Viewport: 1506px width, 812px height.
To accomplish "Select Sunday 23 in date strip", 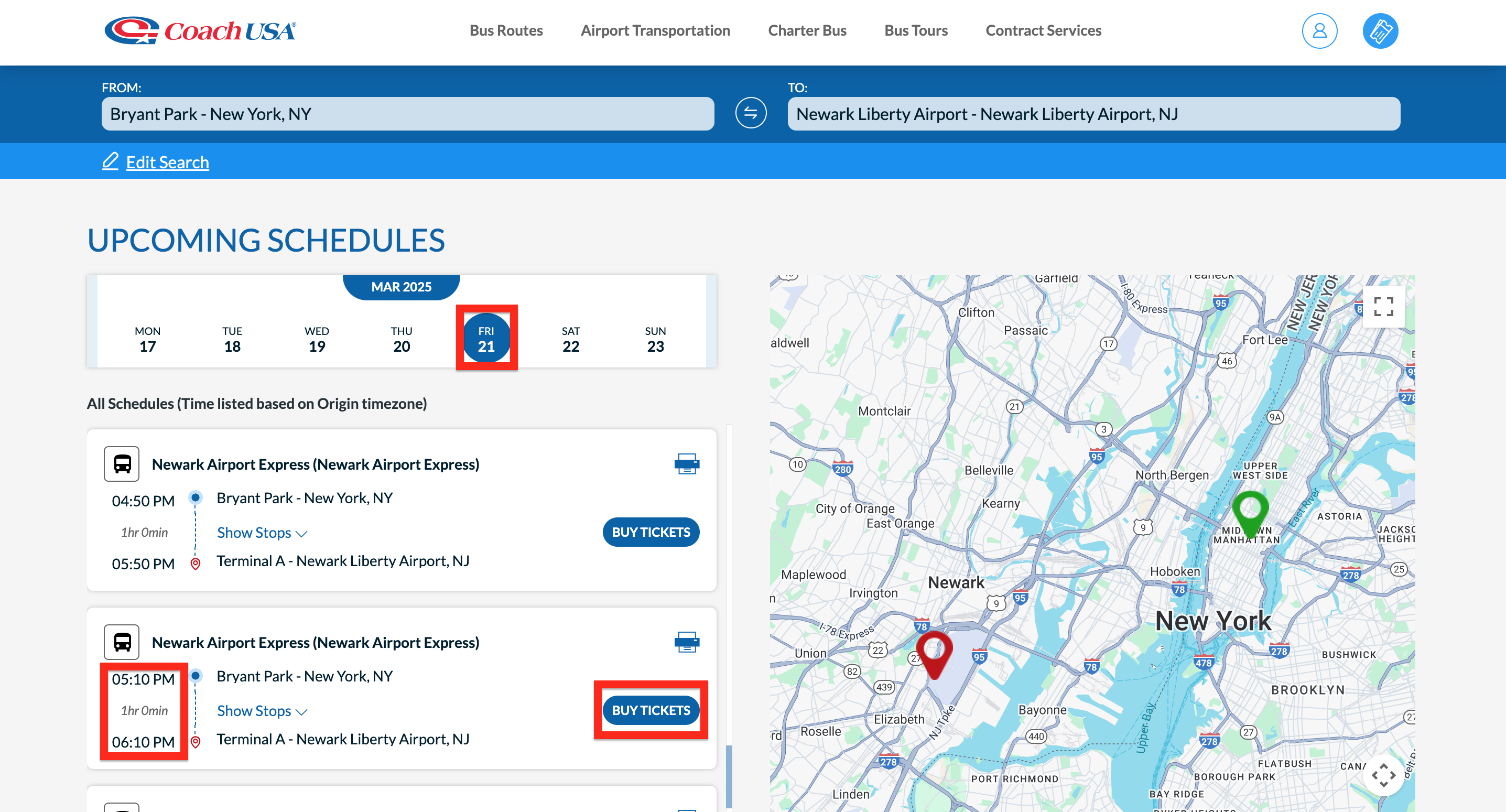I will pyautogui.click(x=655, y=339).
